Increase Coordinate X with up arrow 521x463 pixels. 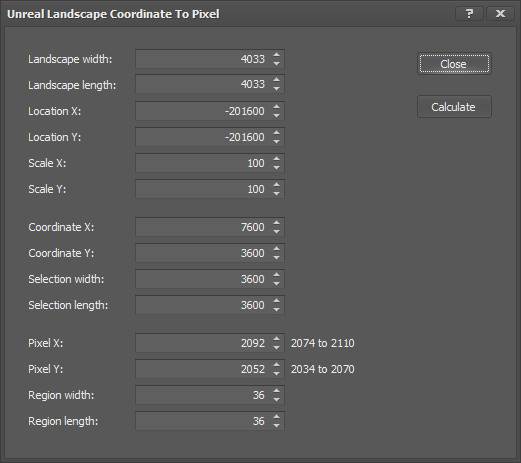pos(276,223)
